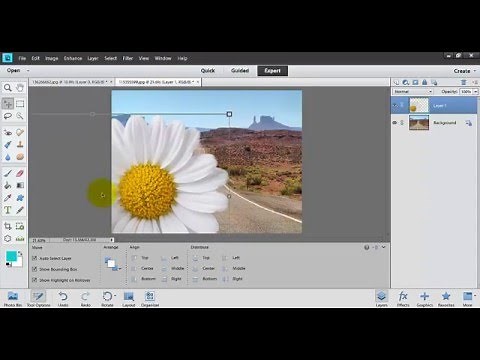Viewport: 480px width, 360px height.
Task: Select the Spot Healing Brush tool
Action: 20,132
